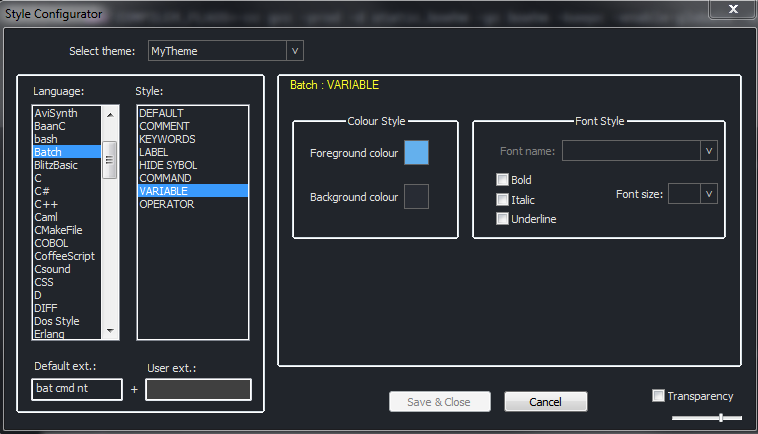Close the Style Configurator window
Screen dimensions: 758x434
733,9
